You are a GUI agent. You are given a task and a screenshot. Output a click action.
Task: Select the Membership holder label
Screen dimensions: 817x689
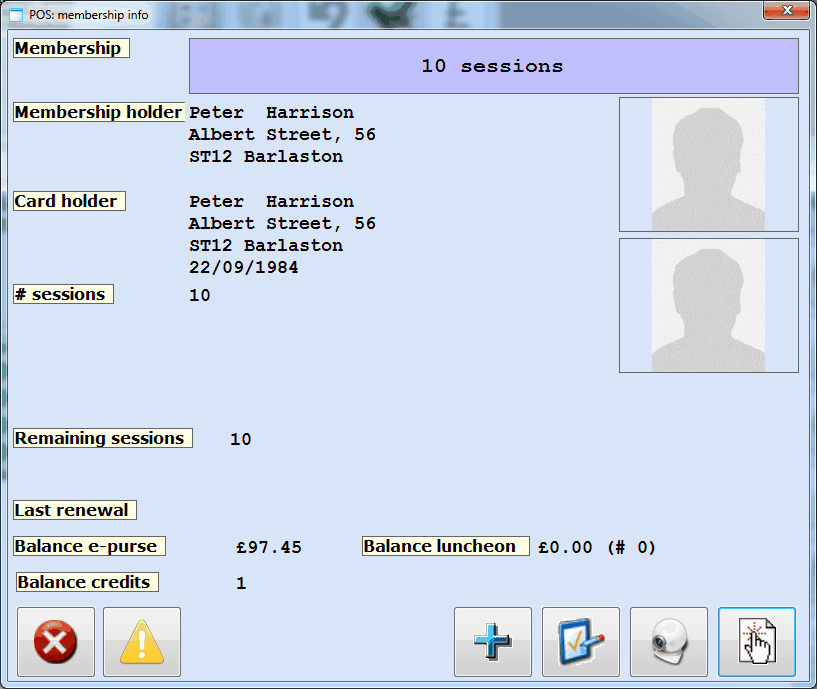coord(98,112)
